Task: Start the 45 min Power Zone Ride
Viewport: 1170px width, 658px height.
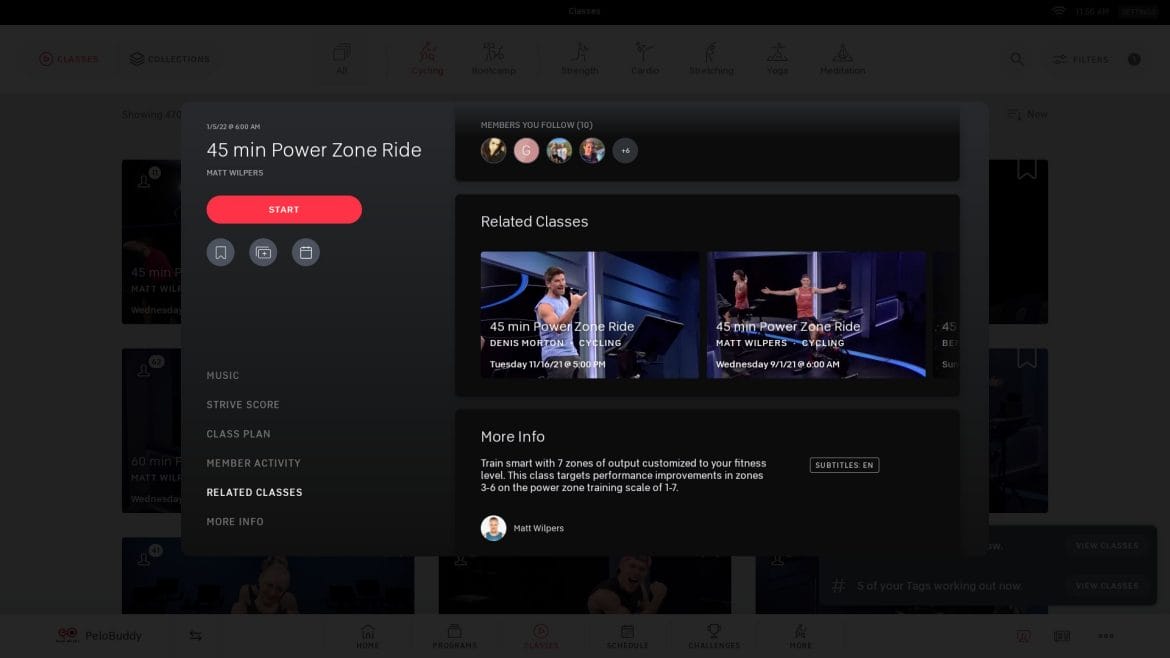Action: 284,210
